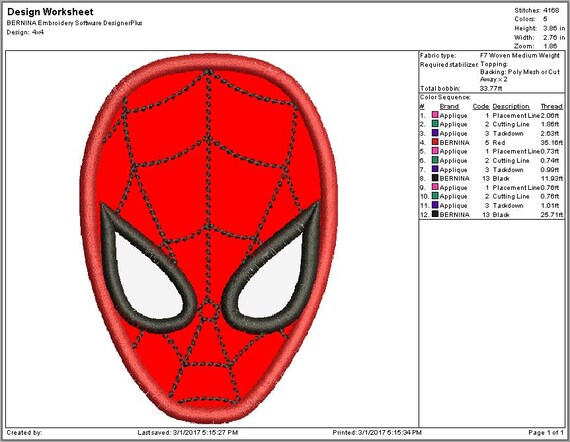Click the purple swatch in color row 11

click(435, 205)
